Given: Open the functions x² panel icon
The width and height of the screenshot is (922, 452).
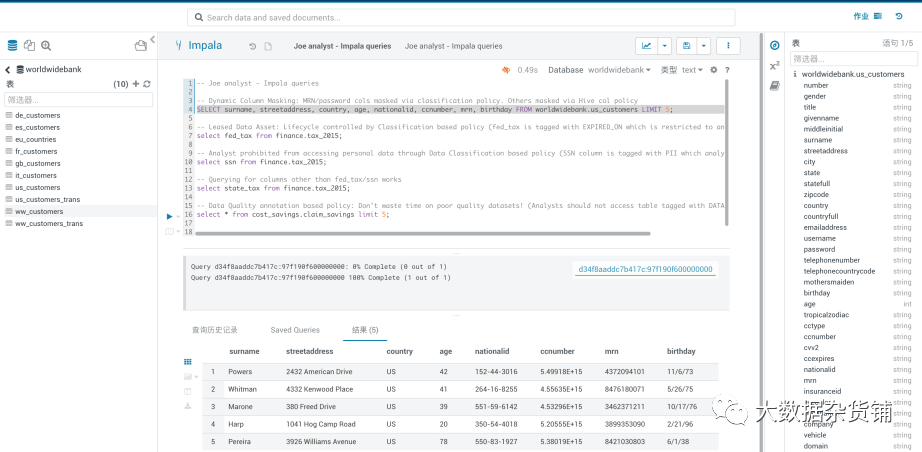Looking at the screenshot, I should [774, 66].
